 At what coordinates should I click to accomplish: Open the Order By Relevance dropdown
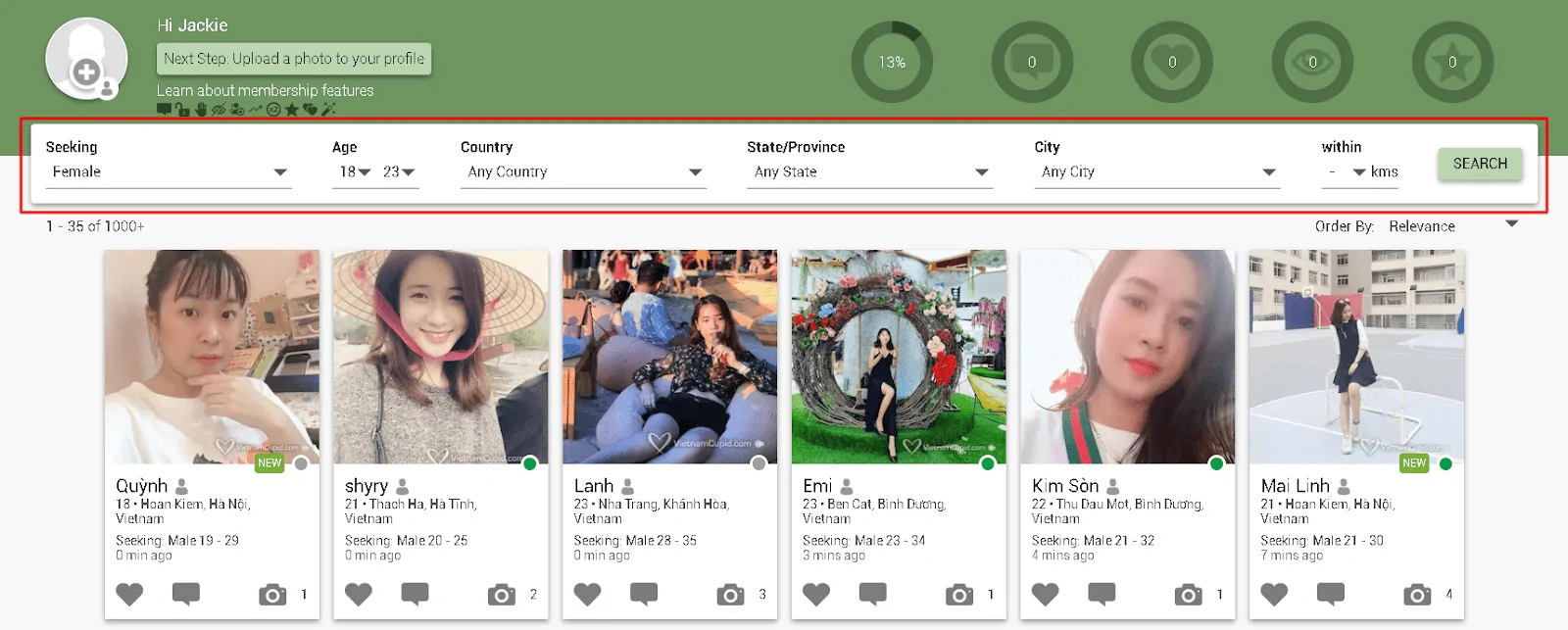point(1452,226)
